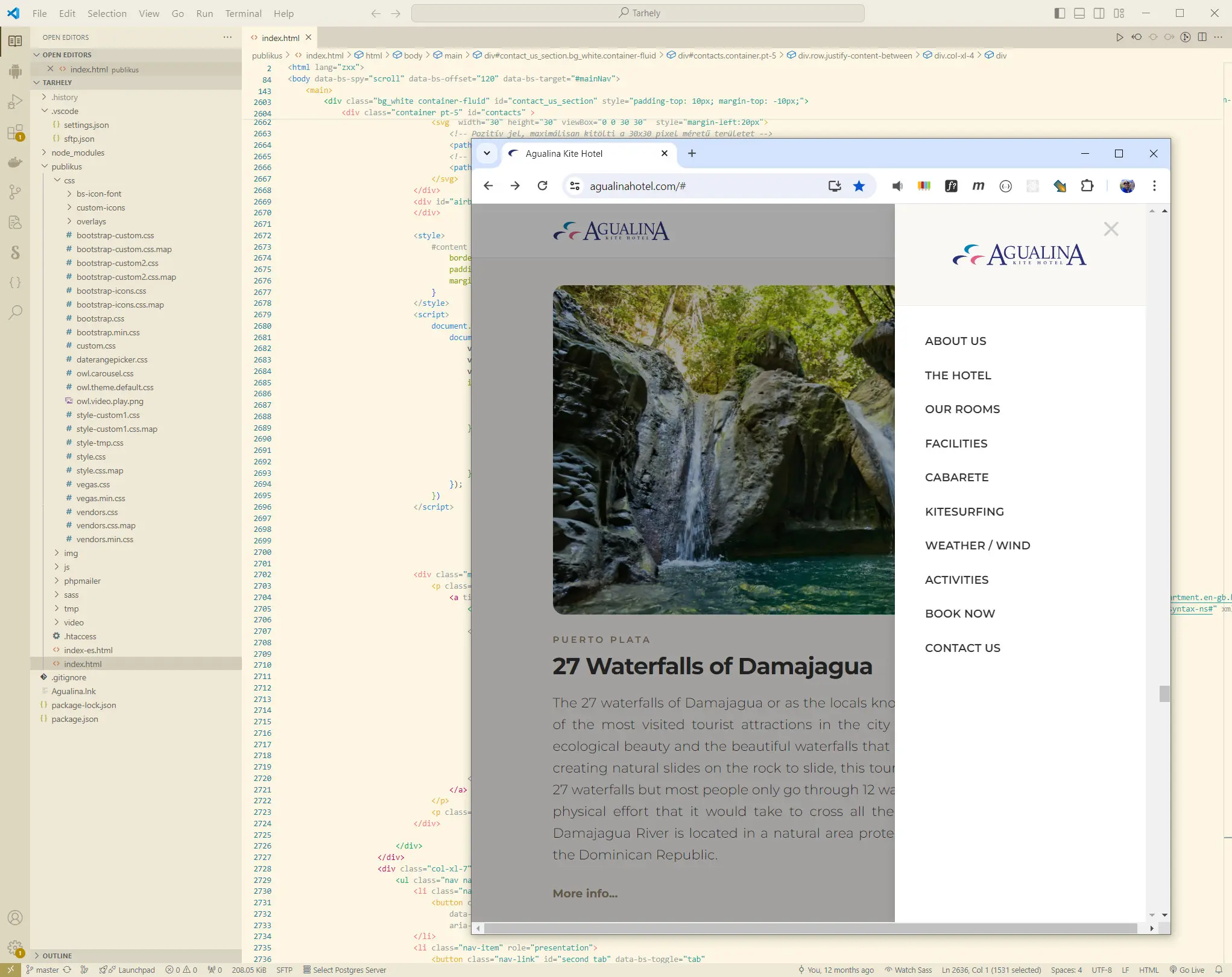Reload the Agualina page in Chrome
Screen dimensions: 1232x977
[542, 186]
